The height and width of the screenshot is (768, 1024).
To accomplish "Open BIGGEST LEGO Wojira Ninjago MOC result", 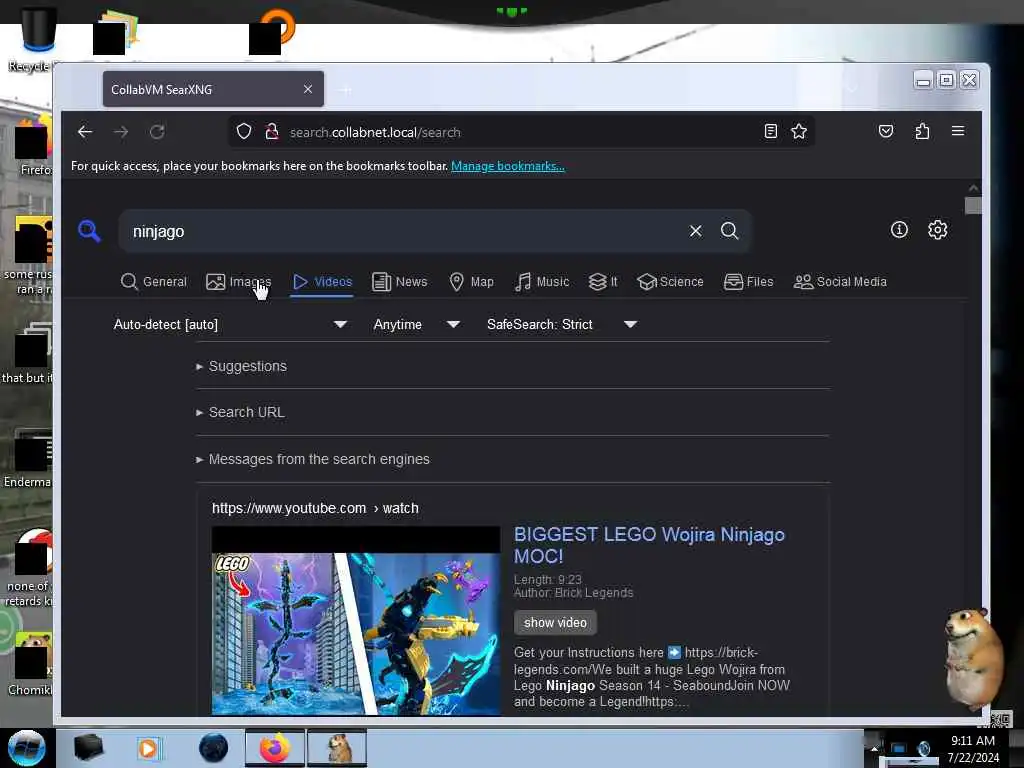I will coord(649,545).
